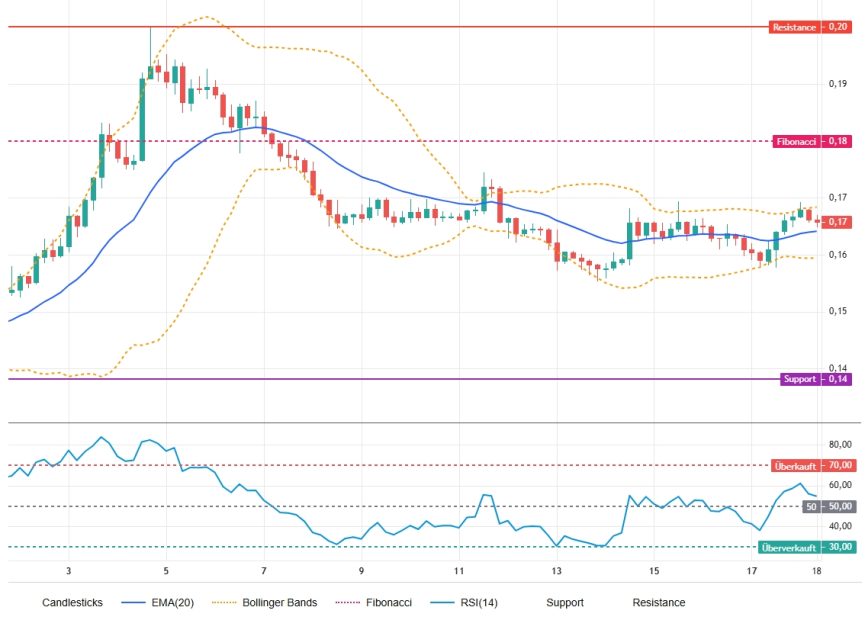Click the Überverkauft 30,00 RSI tag
Viewport: 865px width, 620px height.
point(807,547)
